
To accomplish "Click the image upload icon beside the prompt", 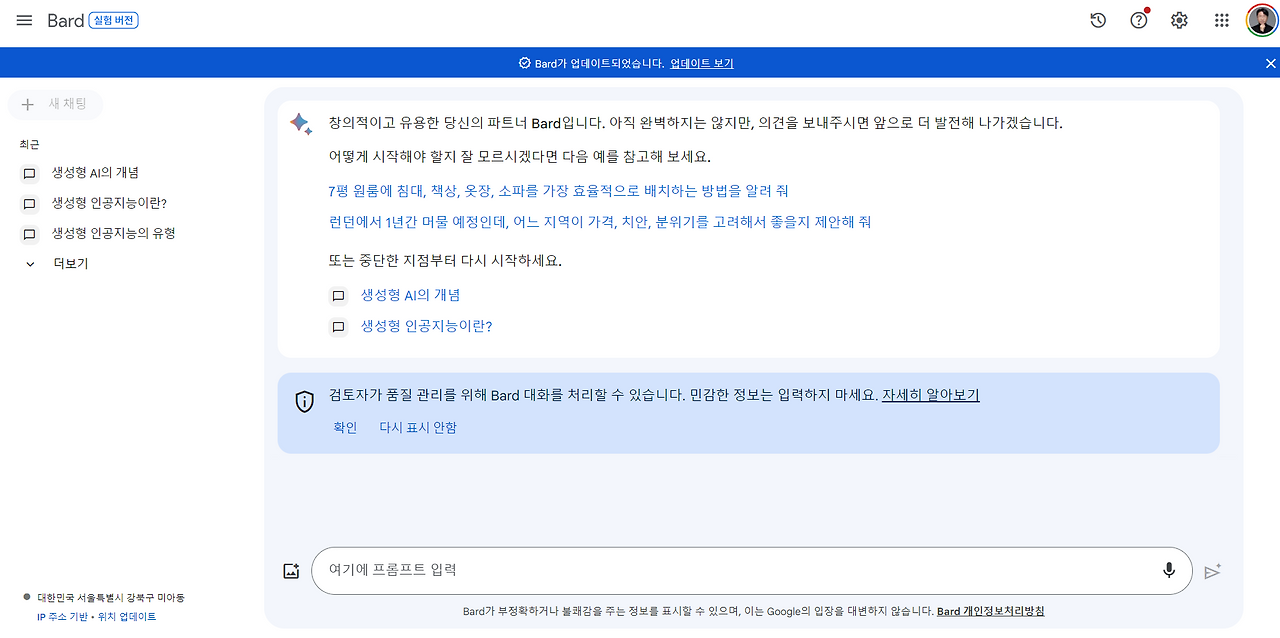I will pos(291,570).
